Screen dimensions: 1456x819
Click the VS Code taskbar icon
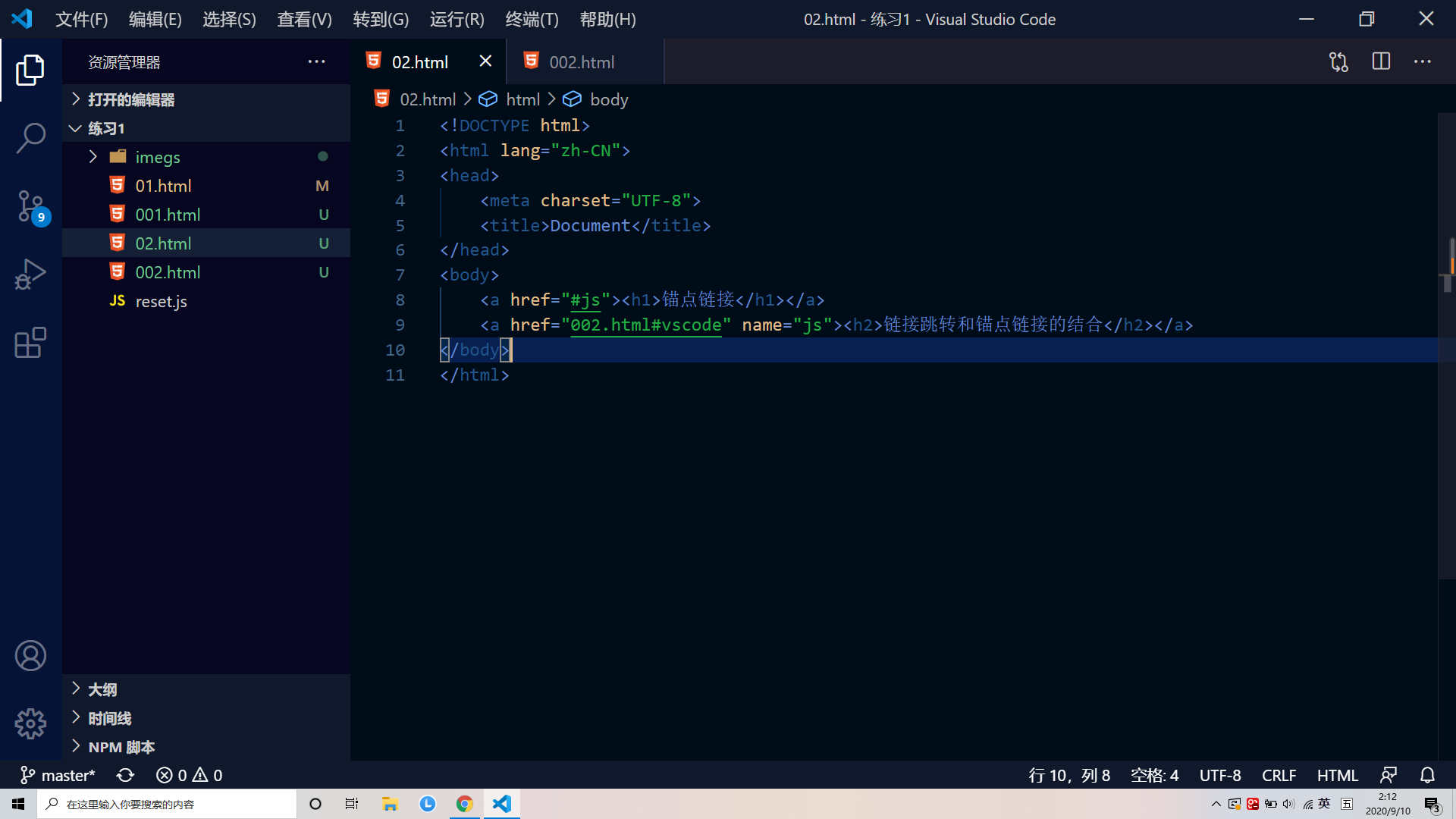tap(502, 804)
